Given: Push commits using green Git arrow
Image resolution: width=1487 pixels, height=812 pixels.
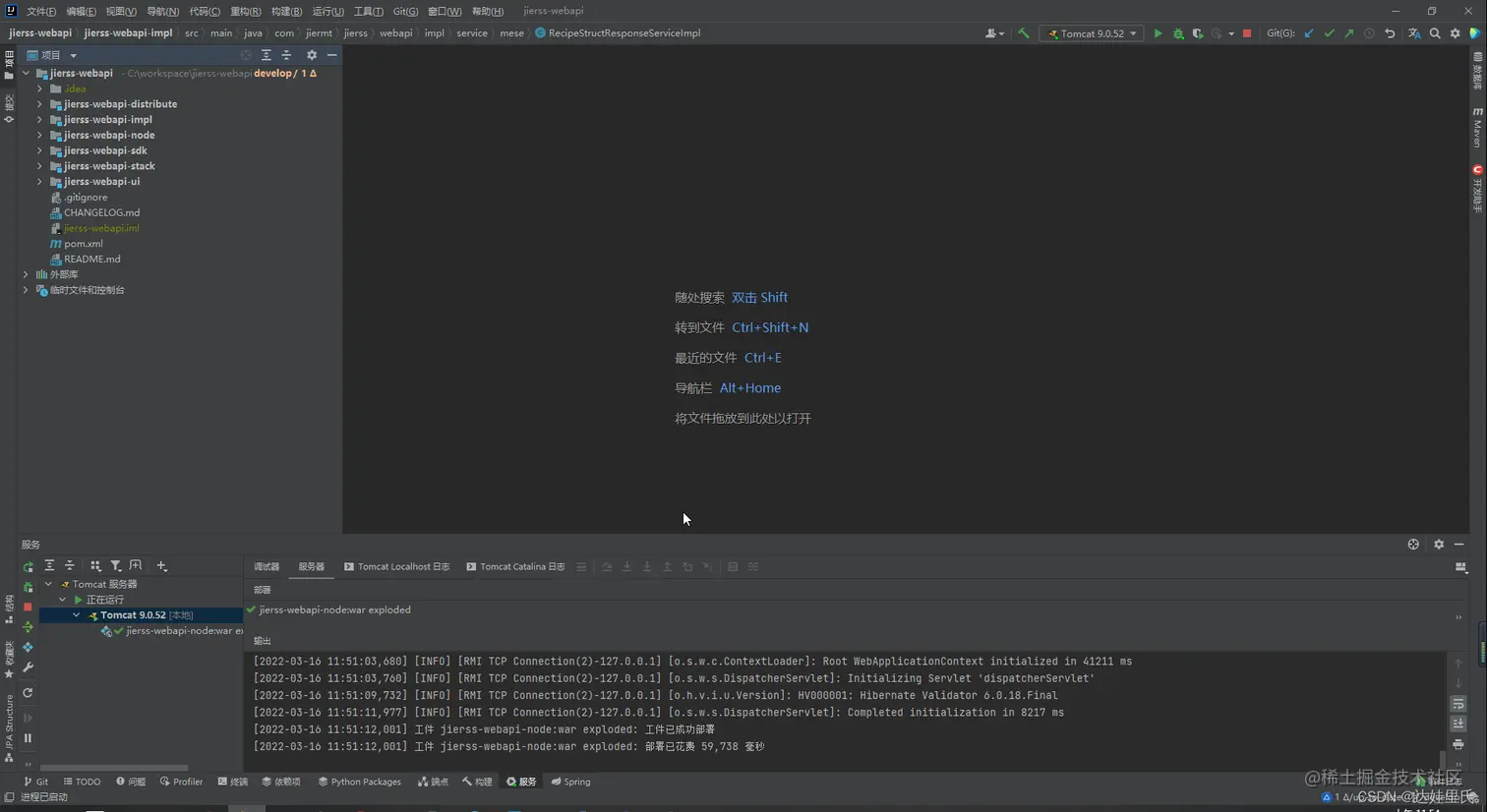Looking at the screenshot, I should [x=1349, y=33].
